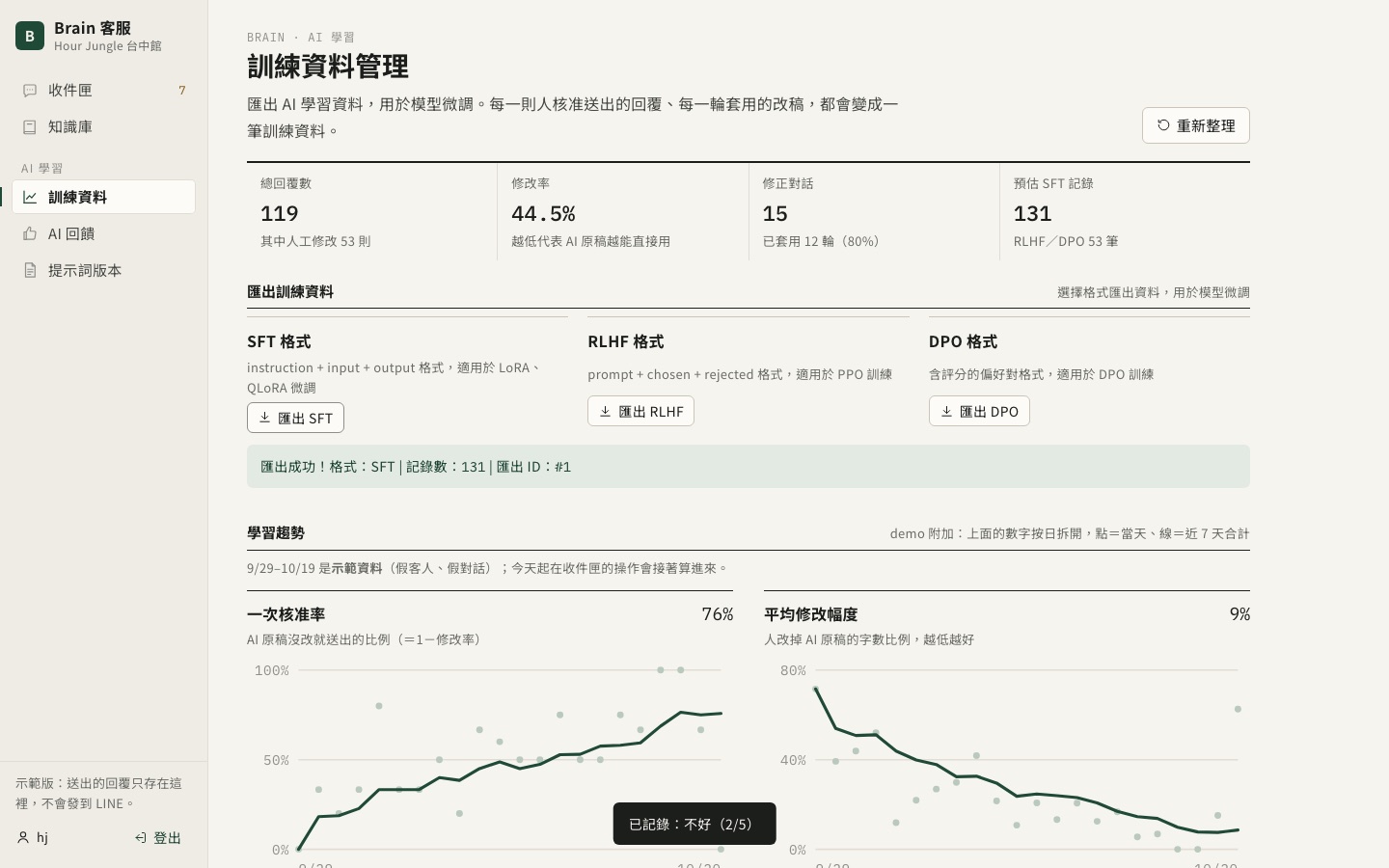Viewport: 1389px width, 868px height.
Task: Click the 學習趨勢 section heading
Action: [x=276, y=532]
